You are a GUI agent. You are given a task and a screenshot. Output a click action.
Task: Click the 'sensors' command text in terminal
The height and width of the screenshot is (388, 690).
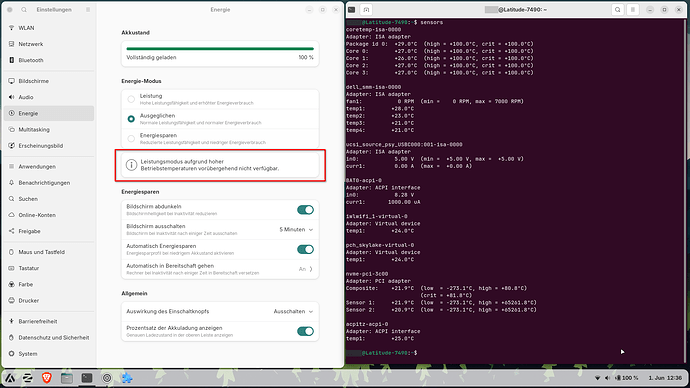coord(431,22)
